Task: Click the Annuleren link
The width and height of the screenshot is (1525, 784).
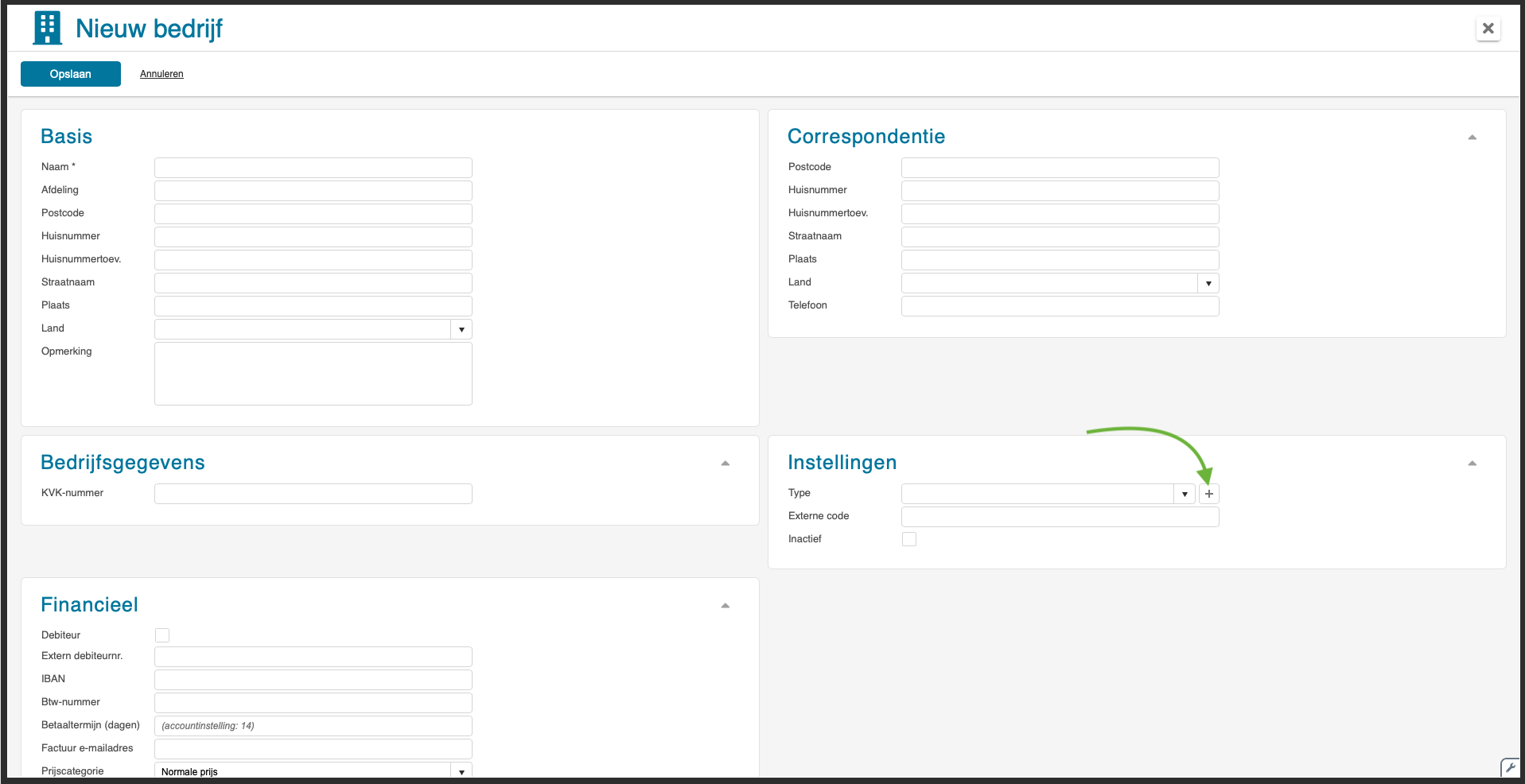Action: (161, 74)
